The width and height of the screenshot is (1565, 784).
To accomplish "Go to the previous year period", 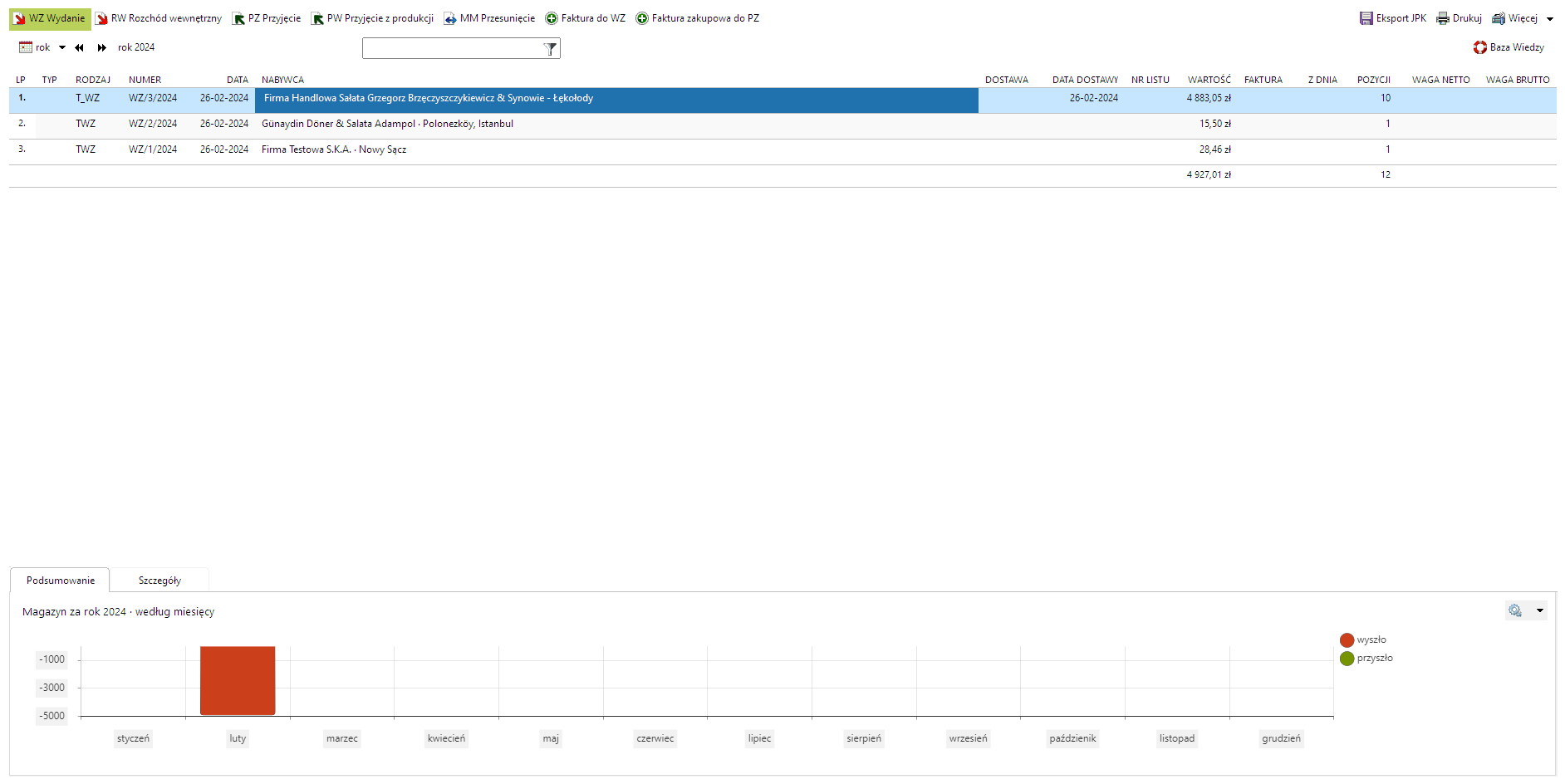I will [x=79, y=47].
